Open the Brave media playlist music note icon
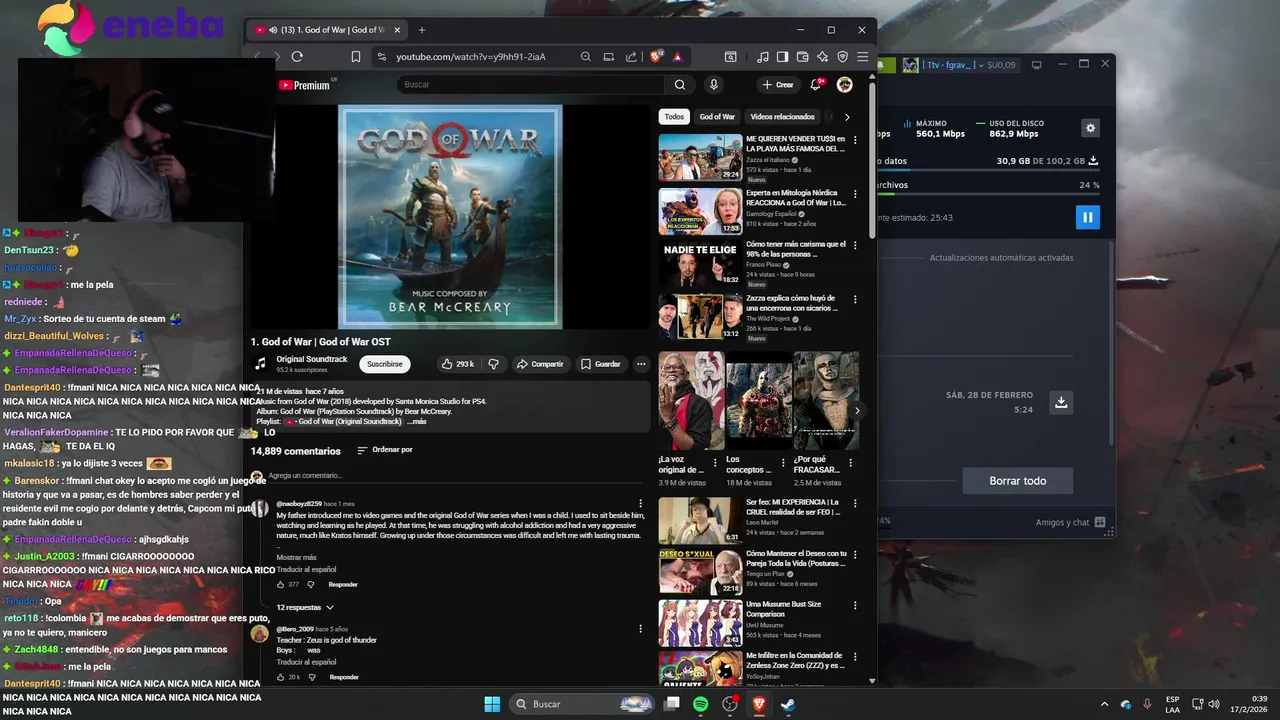Viewport: 1280px width, 720px height. [763, 57]
